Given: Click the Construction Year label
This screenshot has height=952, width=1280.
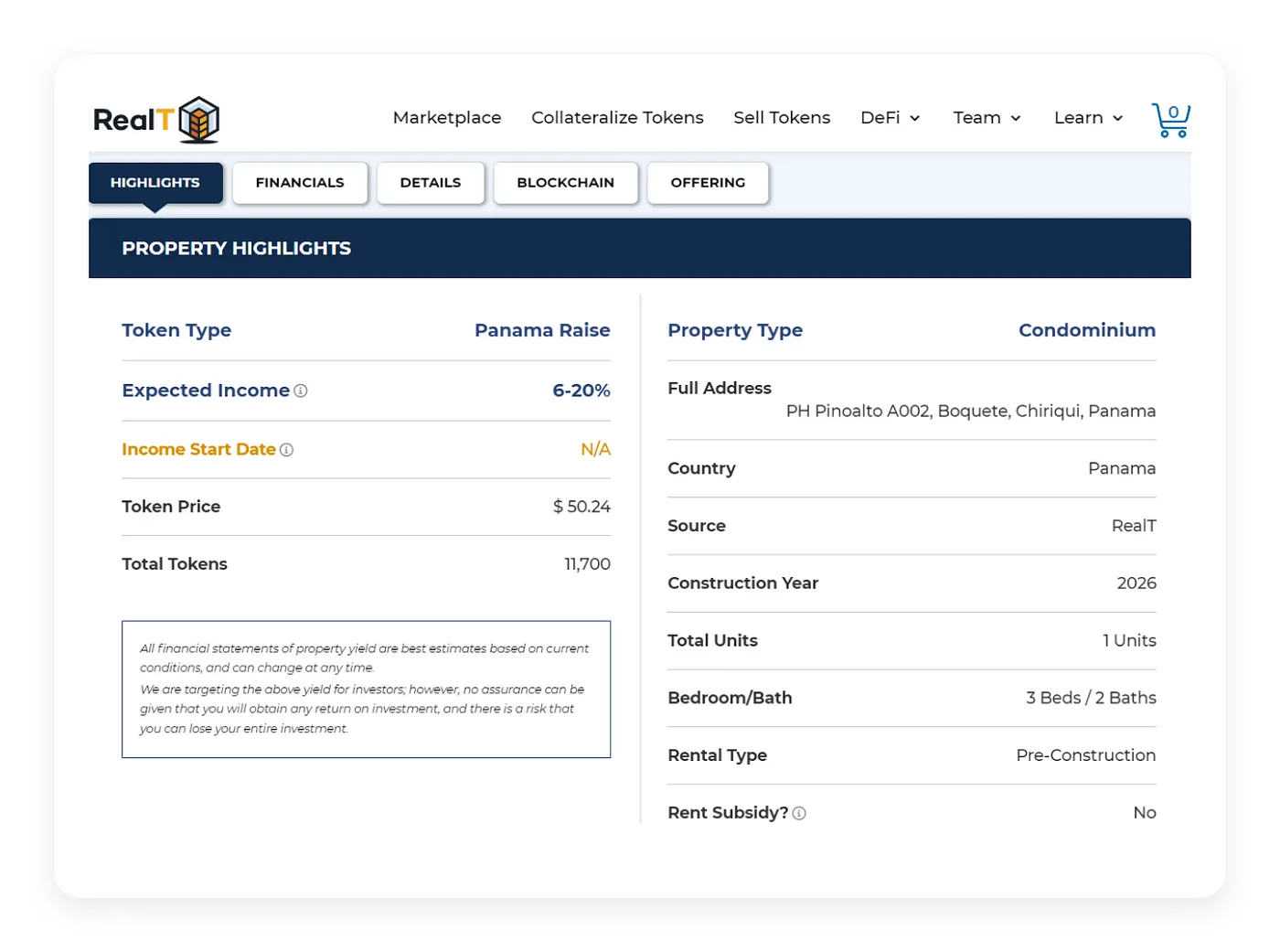Looking at the screenshot, I should 743,583.
